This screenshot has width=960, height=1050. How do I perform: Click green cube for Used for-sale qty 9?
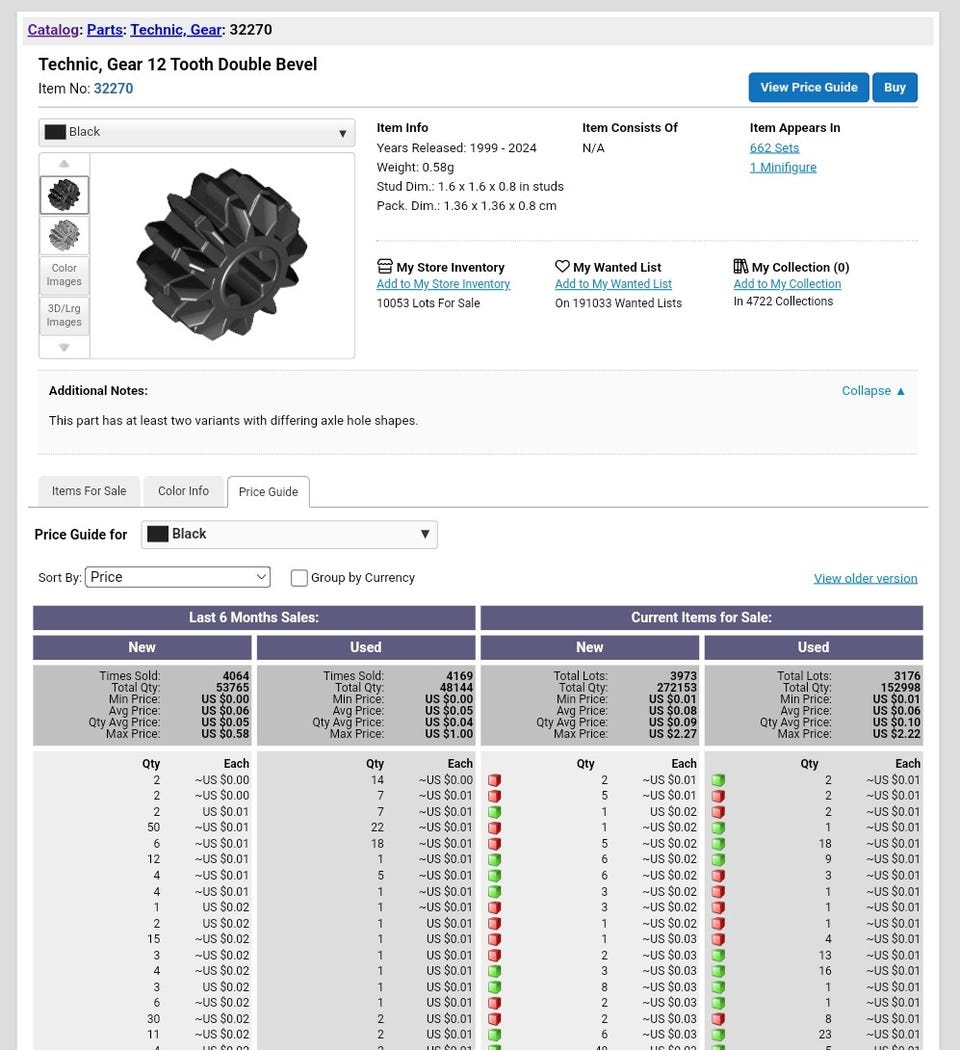click(718, 859)
